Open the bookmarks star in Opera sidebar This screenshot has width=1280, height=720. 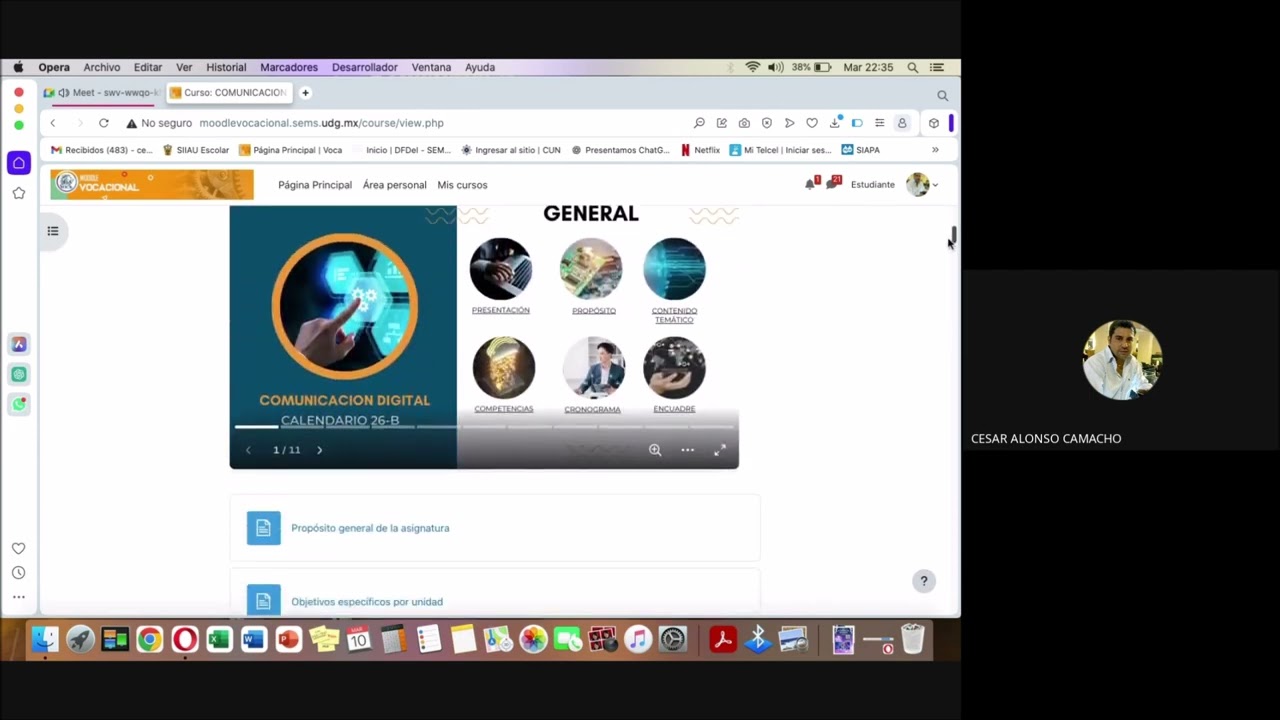[x=19, y=193]
